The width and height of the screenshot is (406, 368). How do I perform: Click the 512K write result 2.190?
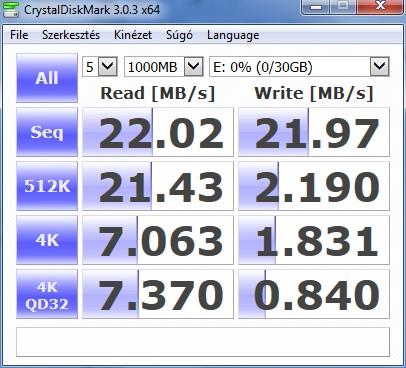314,186
